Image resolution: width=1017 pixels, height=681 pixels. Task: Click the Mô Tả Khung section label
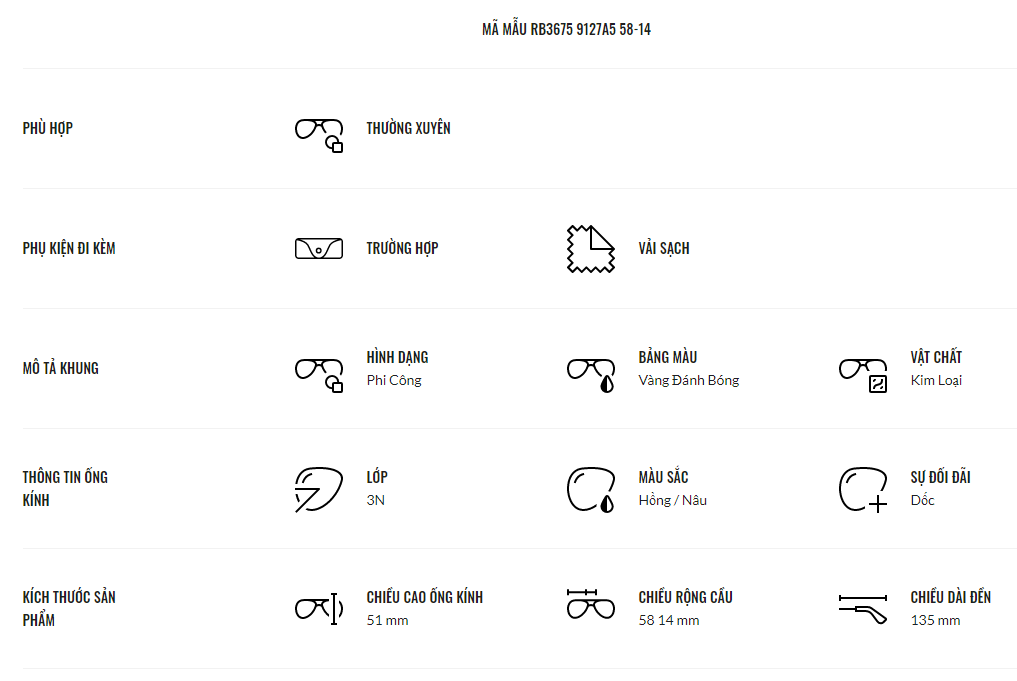[x=61, y=368]
